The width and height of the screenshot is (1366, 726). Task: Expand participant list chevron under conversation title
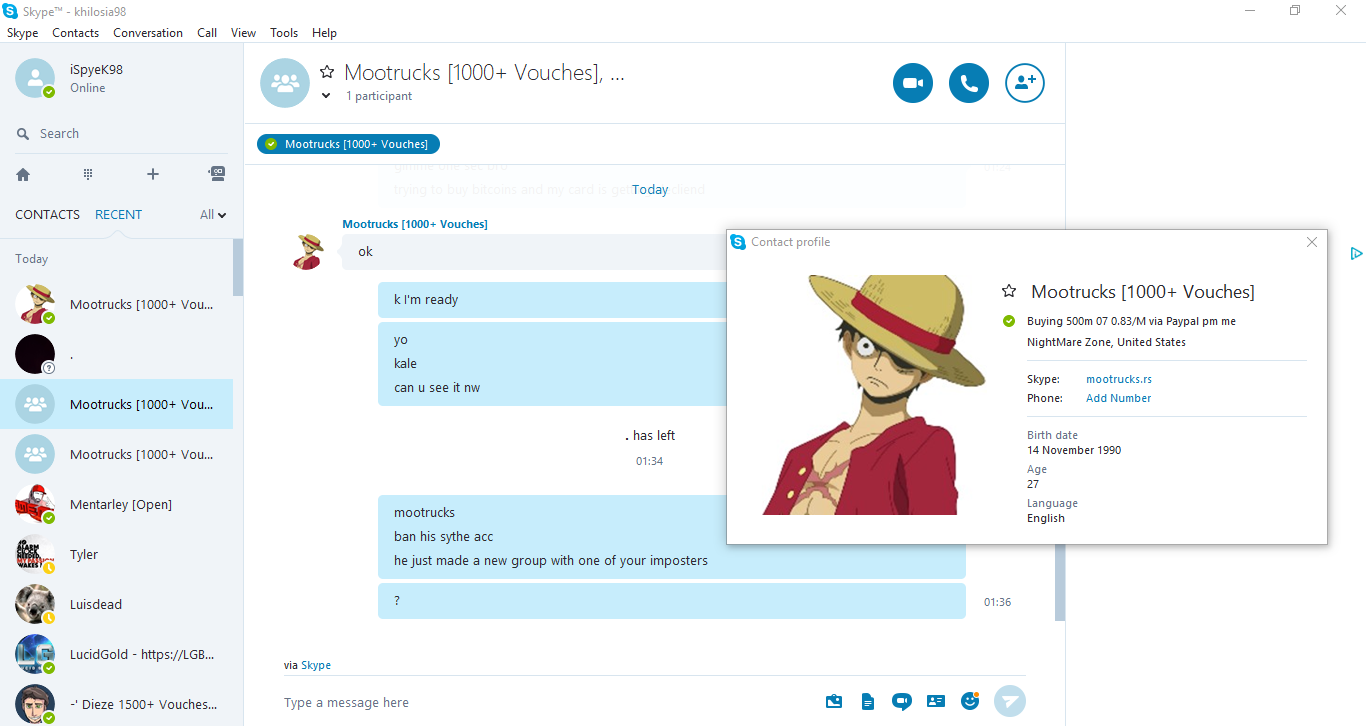point(326,96)
